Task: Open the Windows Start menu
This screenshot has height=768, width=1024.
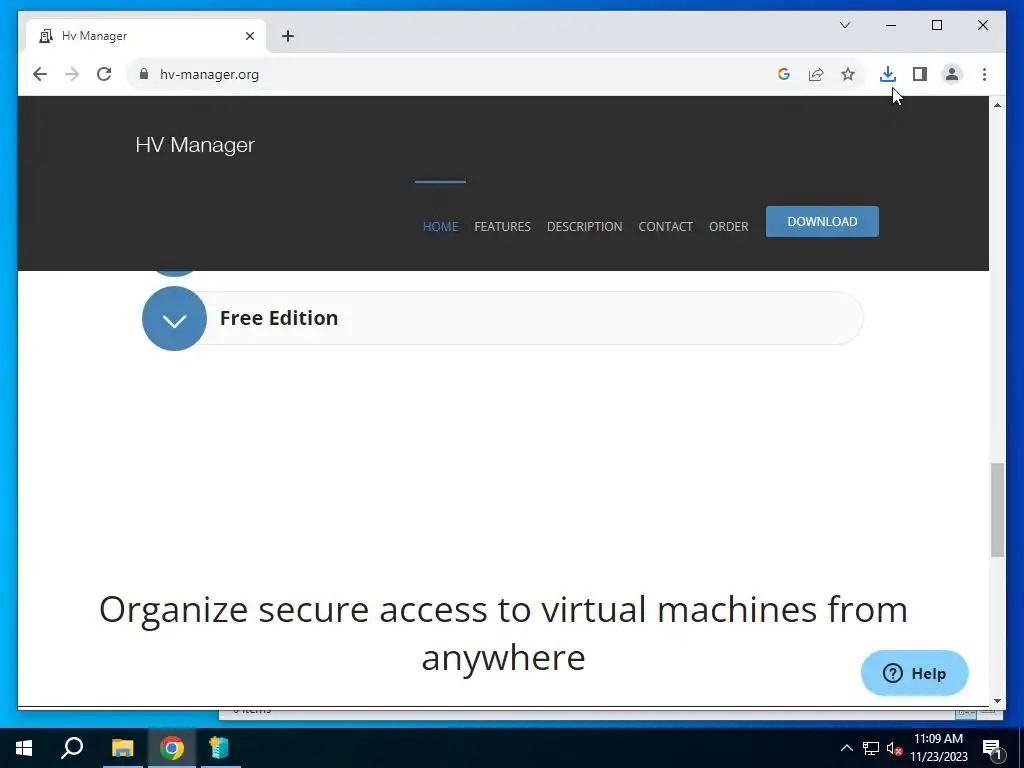Action: pyautogui.click(x=24, y=748)
